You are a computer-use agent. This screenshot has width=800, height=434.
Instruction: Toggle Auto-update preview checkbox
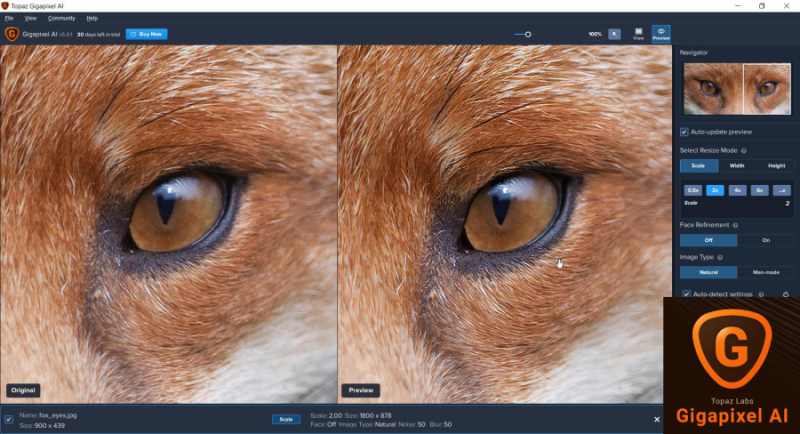tap(684, 132)
